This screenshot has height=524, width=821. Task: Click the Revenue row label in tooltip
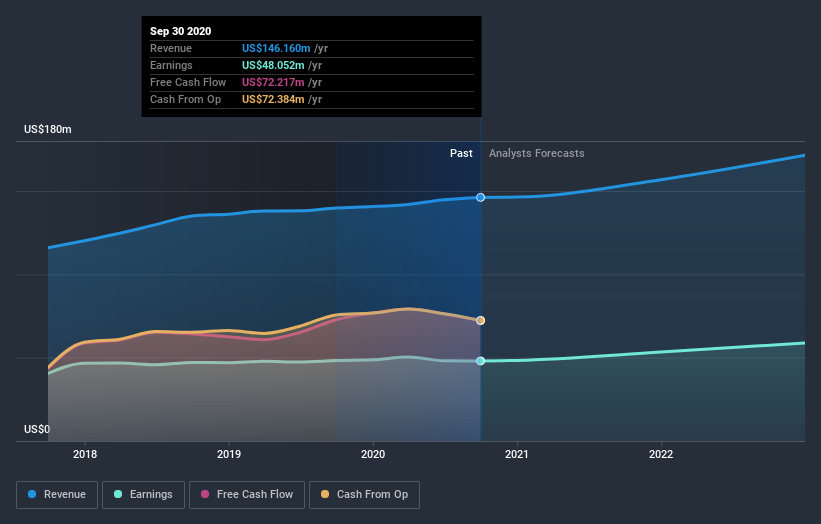(x=171, y=48)
